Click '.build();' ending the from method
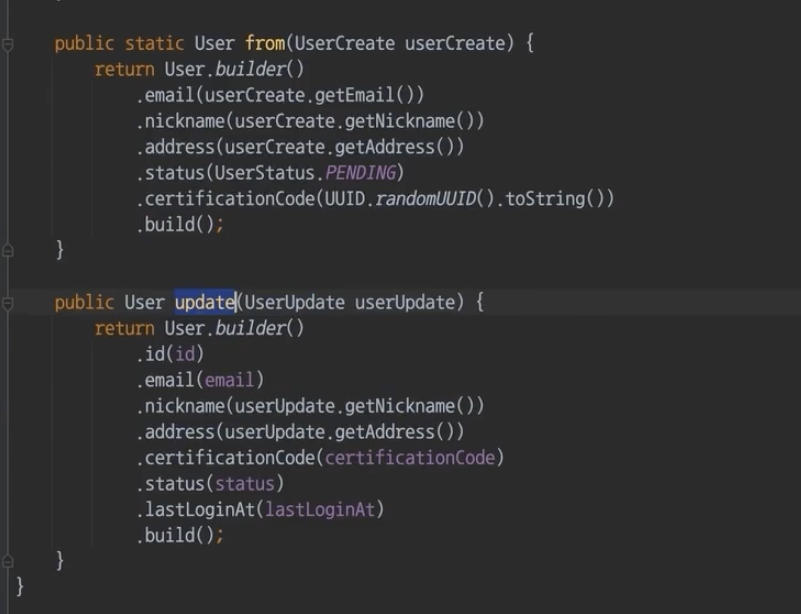This screenshot has width=801, height=614. tap(180, 225)
